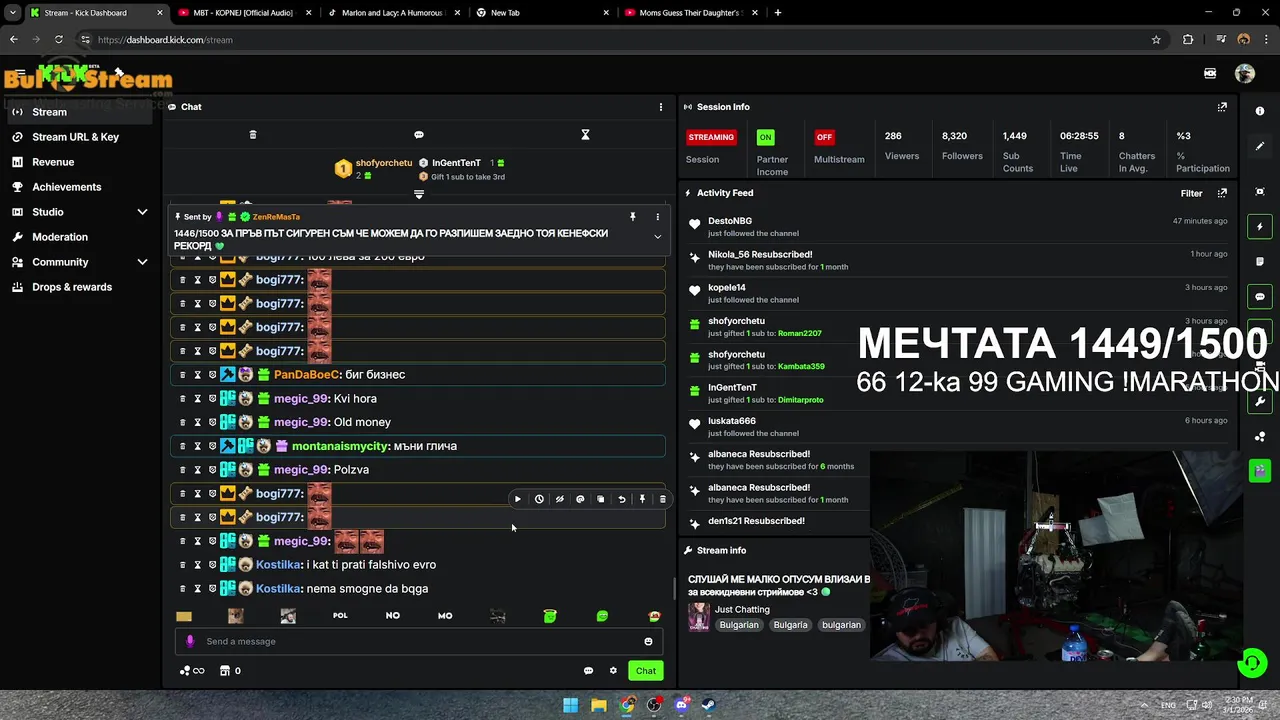Focus the Send a message input
The width and height of the screenshot is (1280, 720).
tap(420, 641)
